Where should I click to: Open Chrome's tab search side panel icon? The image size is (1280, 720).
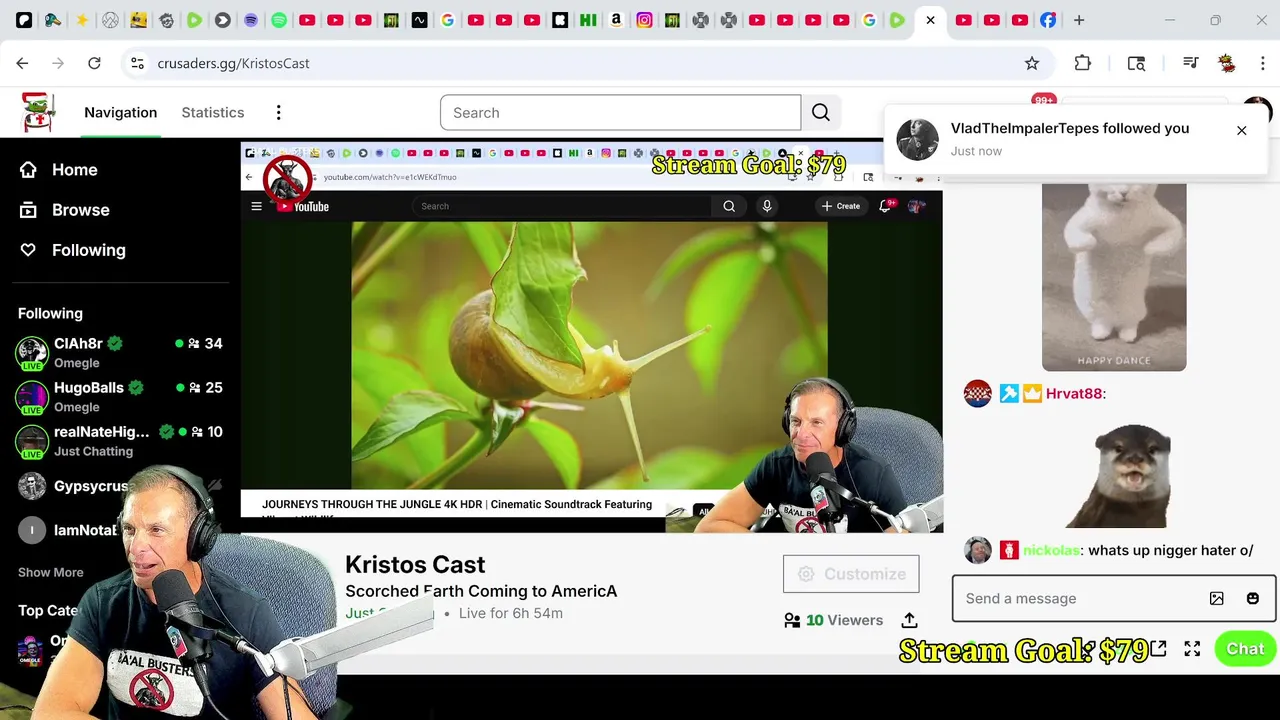(x=1136, y=63)
